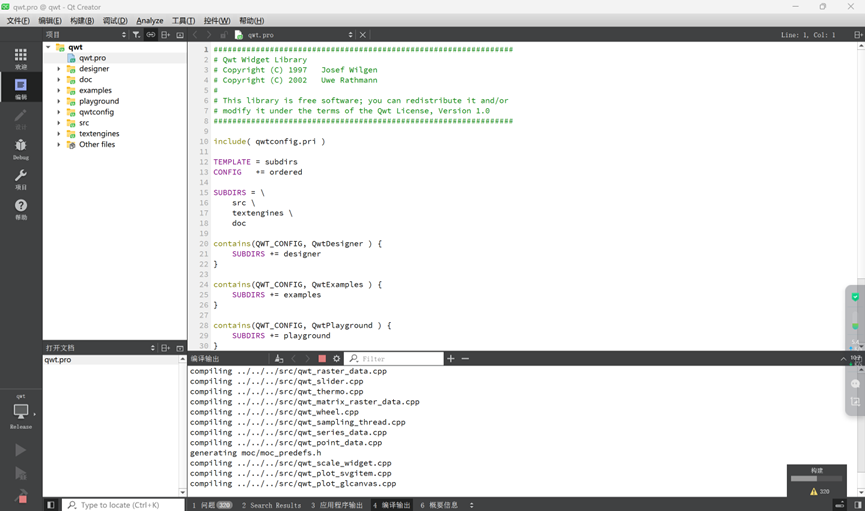
Task: Switch to General Messages tab
Action: (439, 505)
